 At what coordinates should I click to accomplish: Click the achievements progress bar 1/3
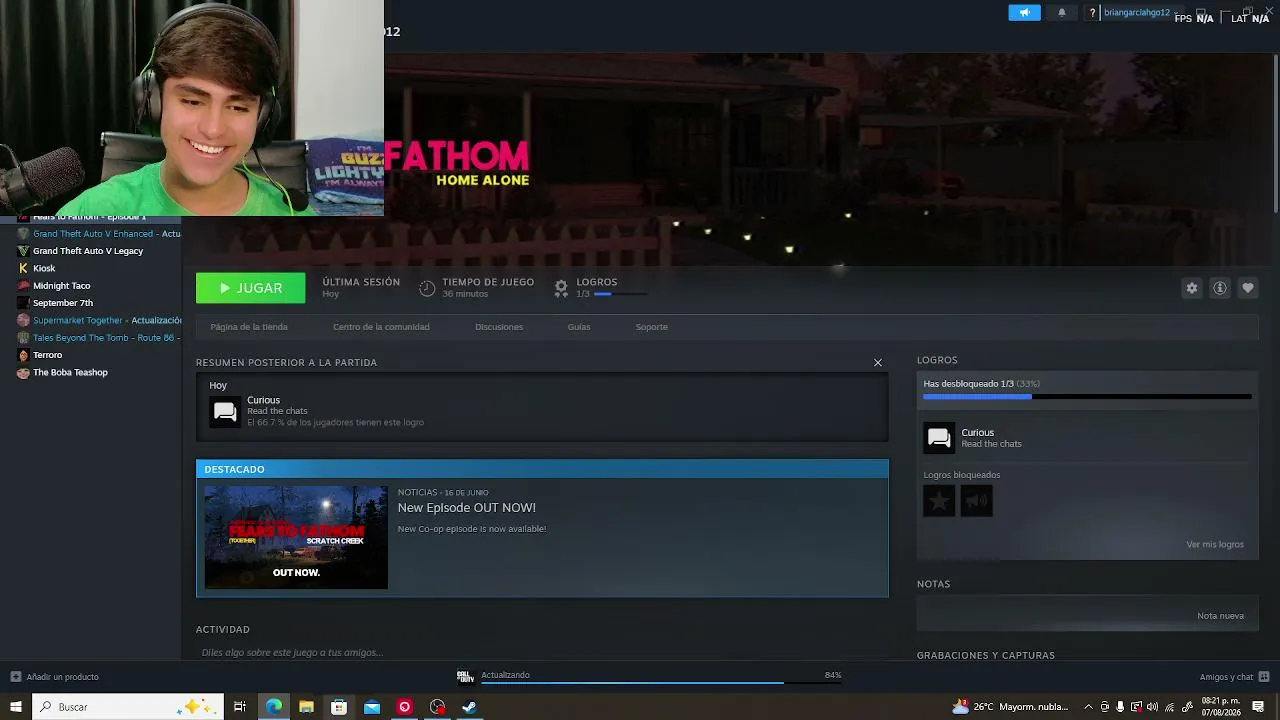(x=1087, y=397)
